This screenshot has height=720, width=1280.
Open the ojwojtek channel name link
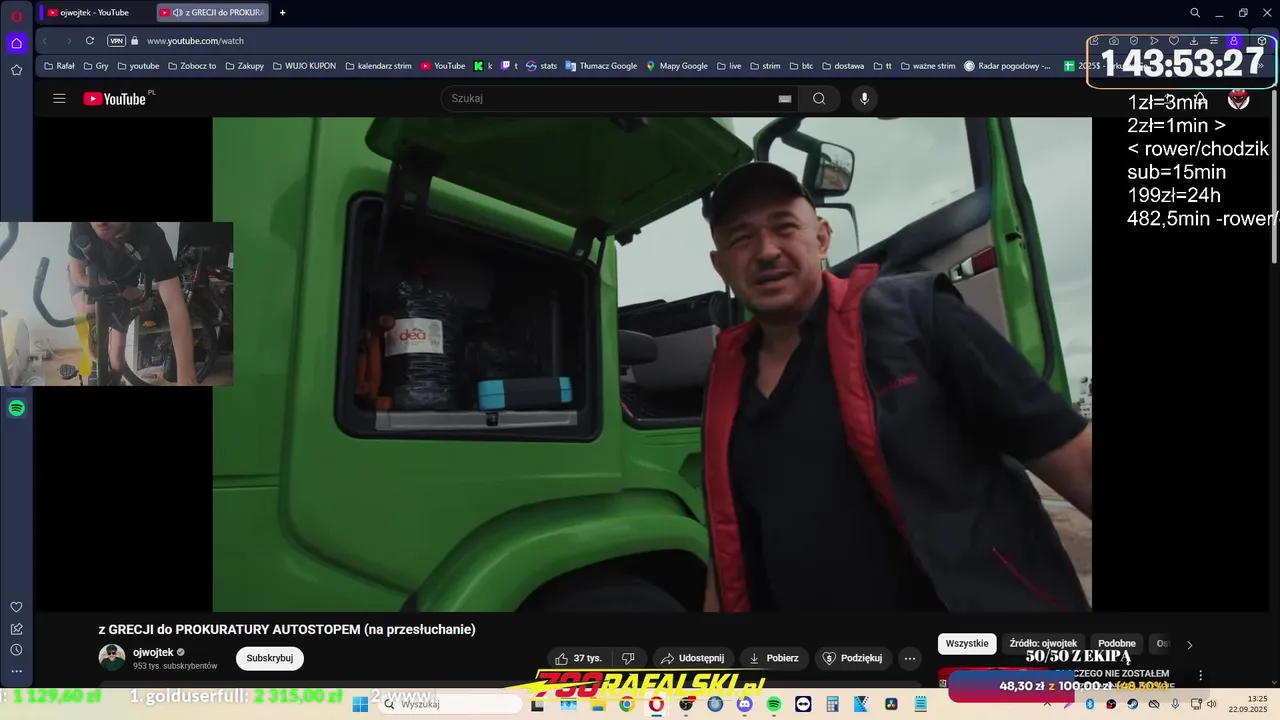coord(153,652)
